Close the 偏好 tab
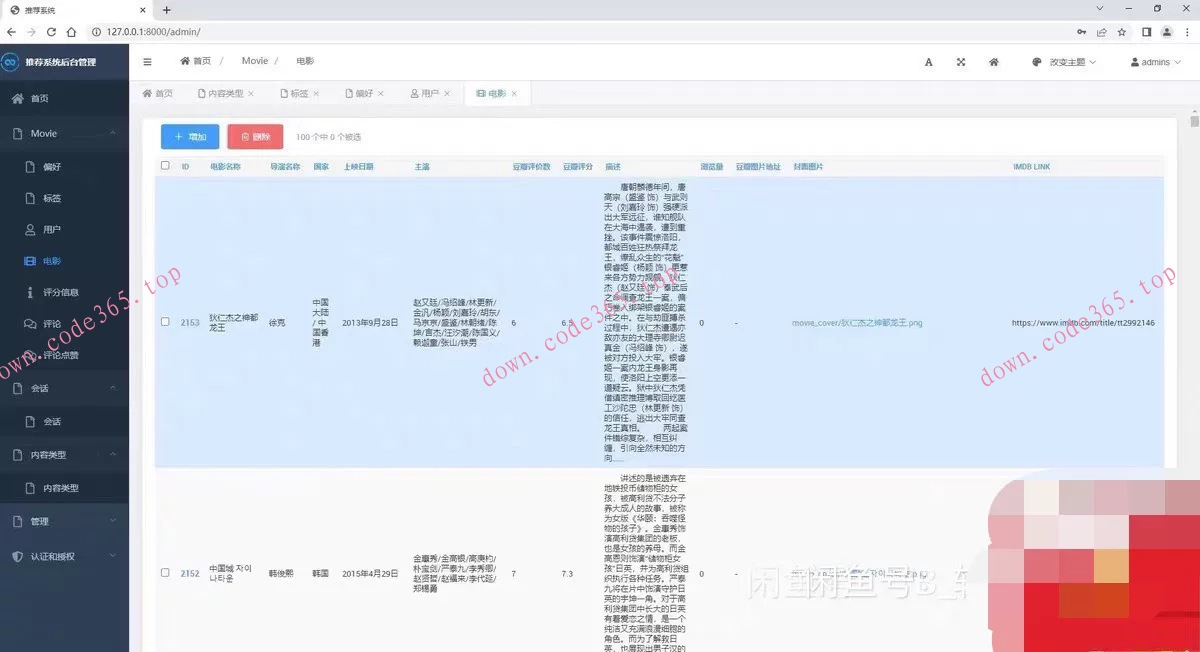The width and height of the screenshot is (1200, 652). pyautogui.click(x=381, y=93)
